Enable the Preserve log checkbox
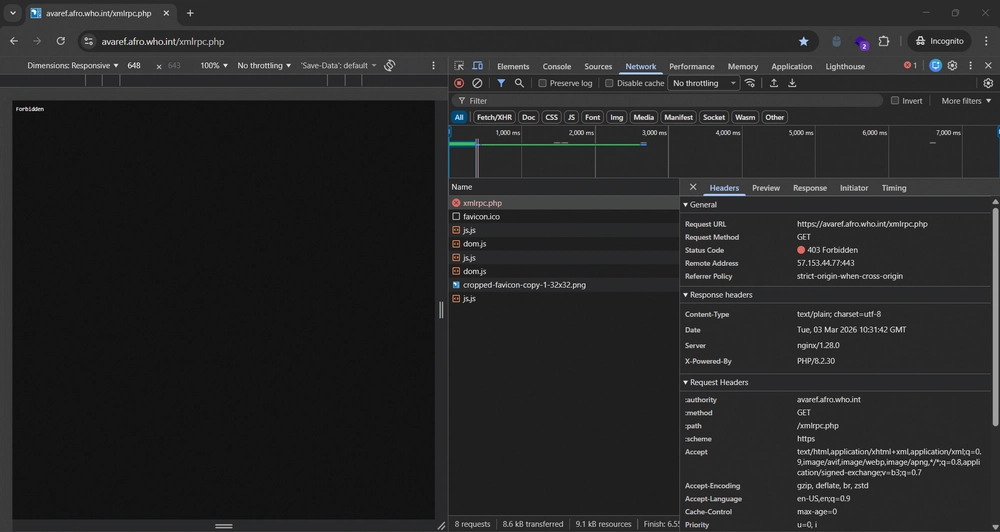This screenshot has width=1000, height=532. pyautogui.click(x=542, y=83)
